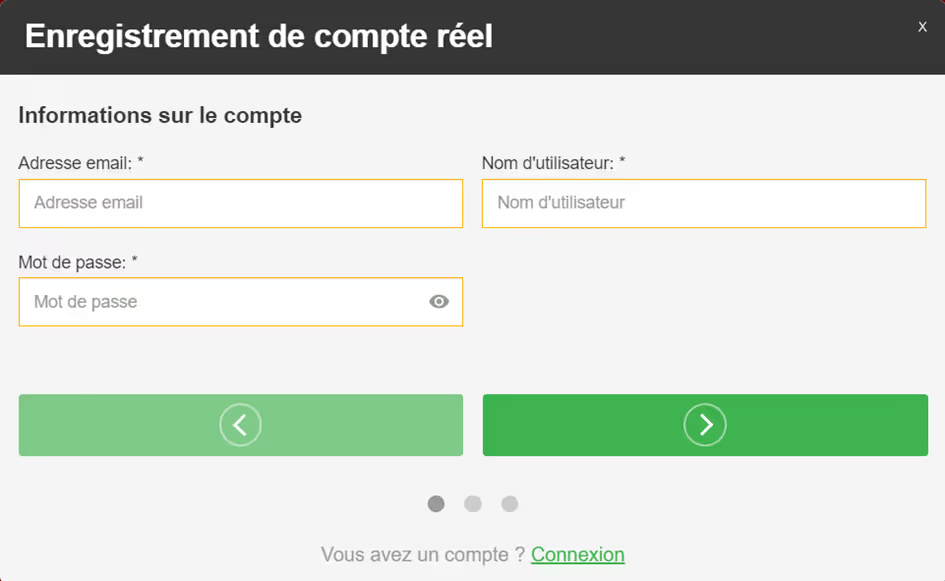The width and height of the screenshot is (945, 581).
Task: Click the 'Enregistrement de compte réel' title
Action: 259,36
